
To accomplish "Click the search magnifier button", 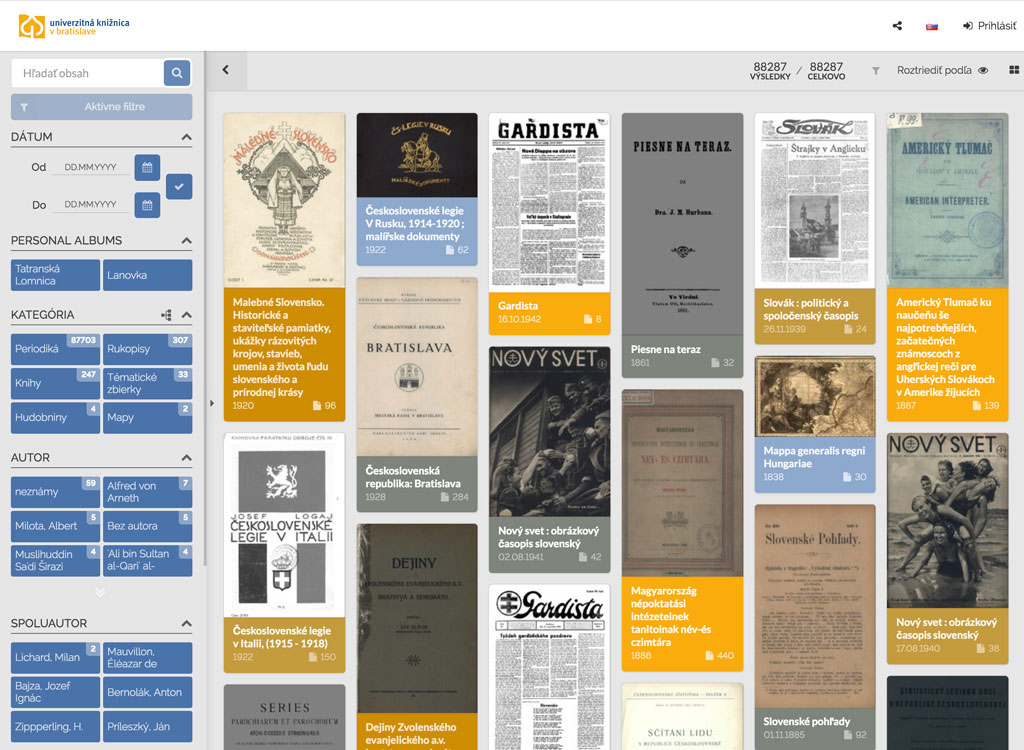I will click(177, 73).
